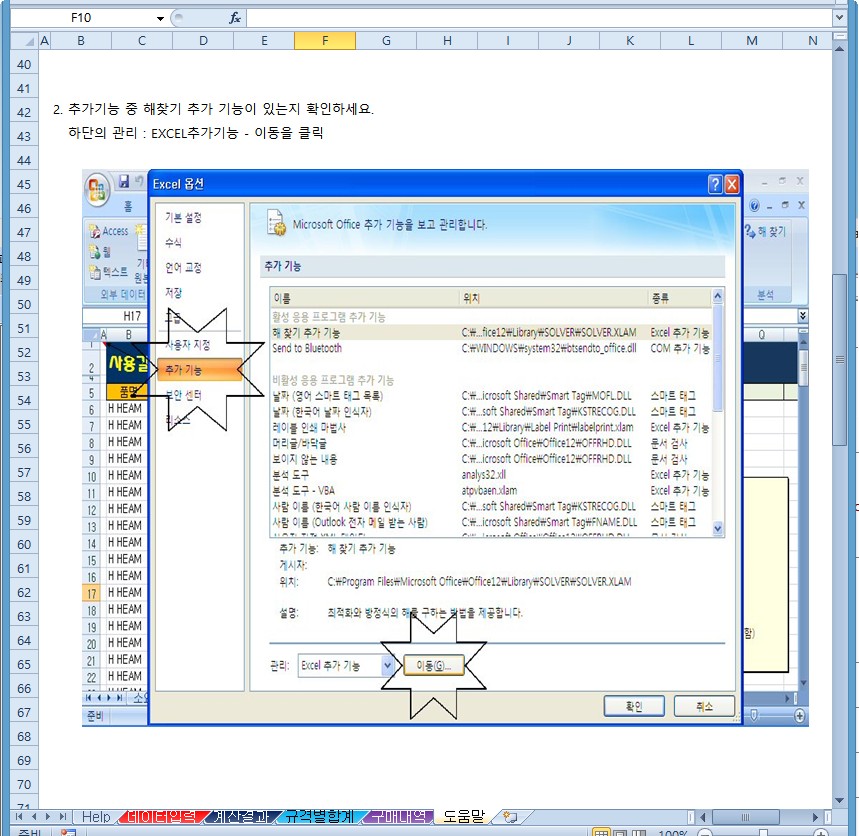The width and height of the screenshot is (859, 836).
Task: Click the previous sheet navigation arrow
Action: (35, 817)
